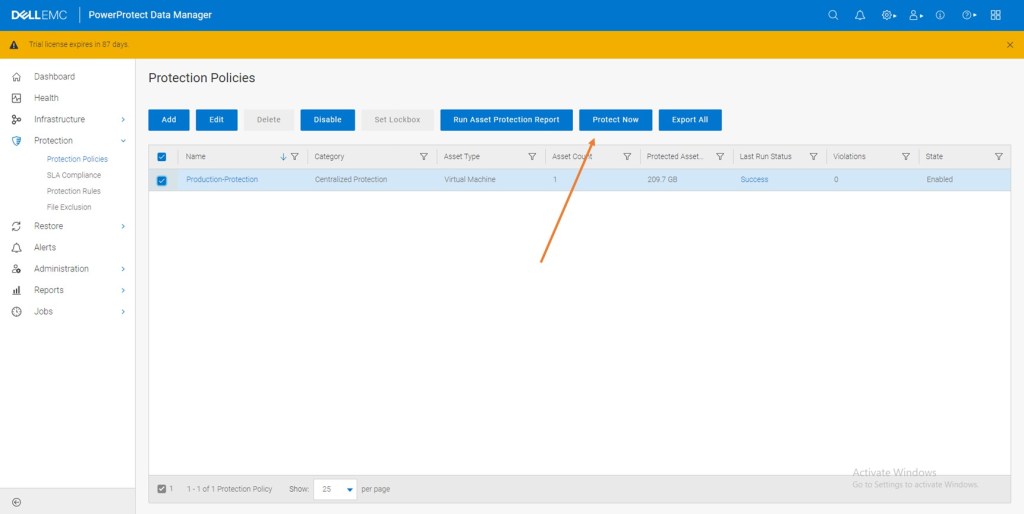Click the Protect Now button
Screen dimensions: 1024x514
pos(615,120)
